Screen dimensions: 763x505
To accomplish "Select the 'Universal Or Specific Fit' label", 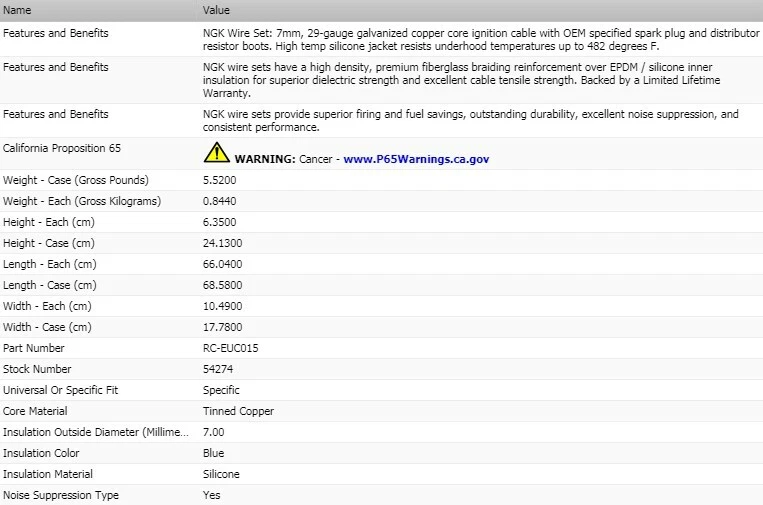I will click(x=60, y=390).
